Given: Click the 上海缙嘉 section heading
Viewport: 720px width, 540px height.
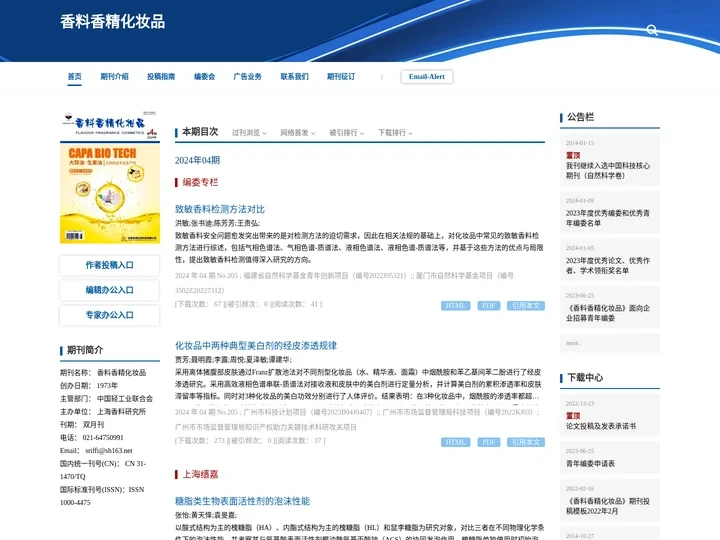Looking at the screenshot, I should pos(200,474).
